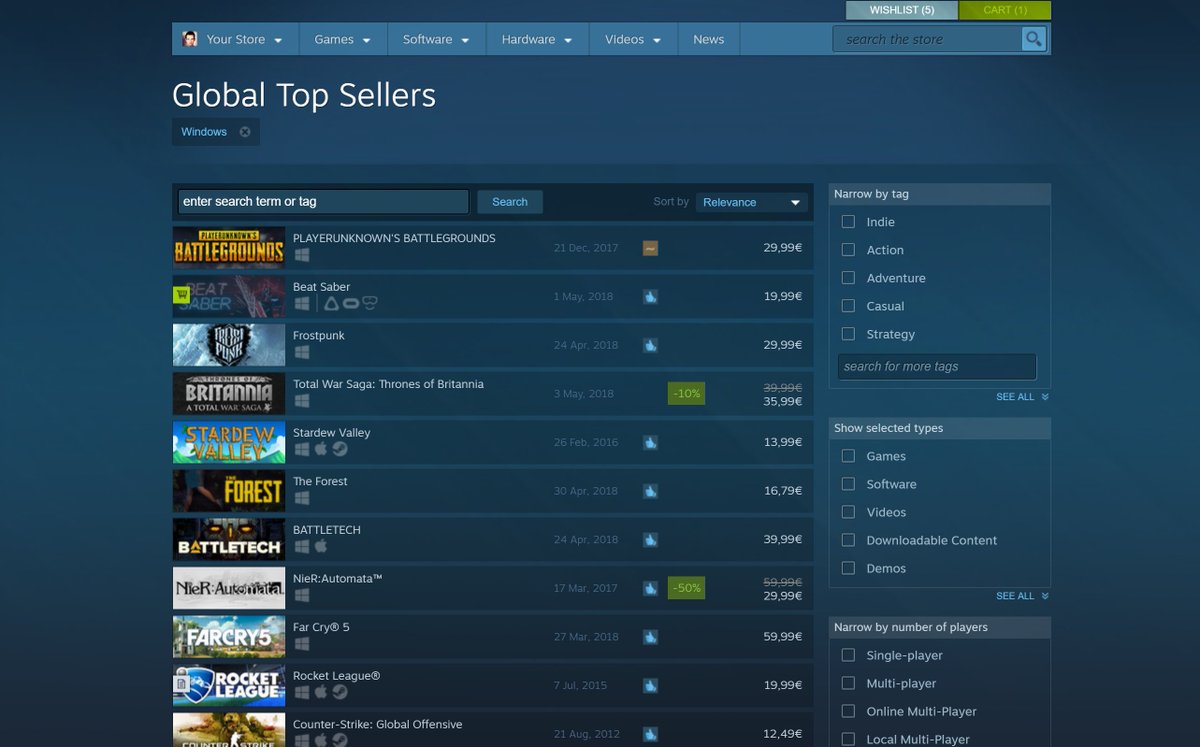The width and height of the screenshot is (1200, 747).
Task: Click the user avatar next to Your Store
Action: [x=190, y=39]
